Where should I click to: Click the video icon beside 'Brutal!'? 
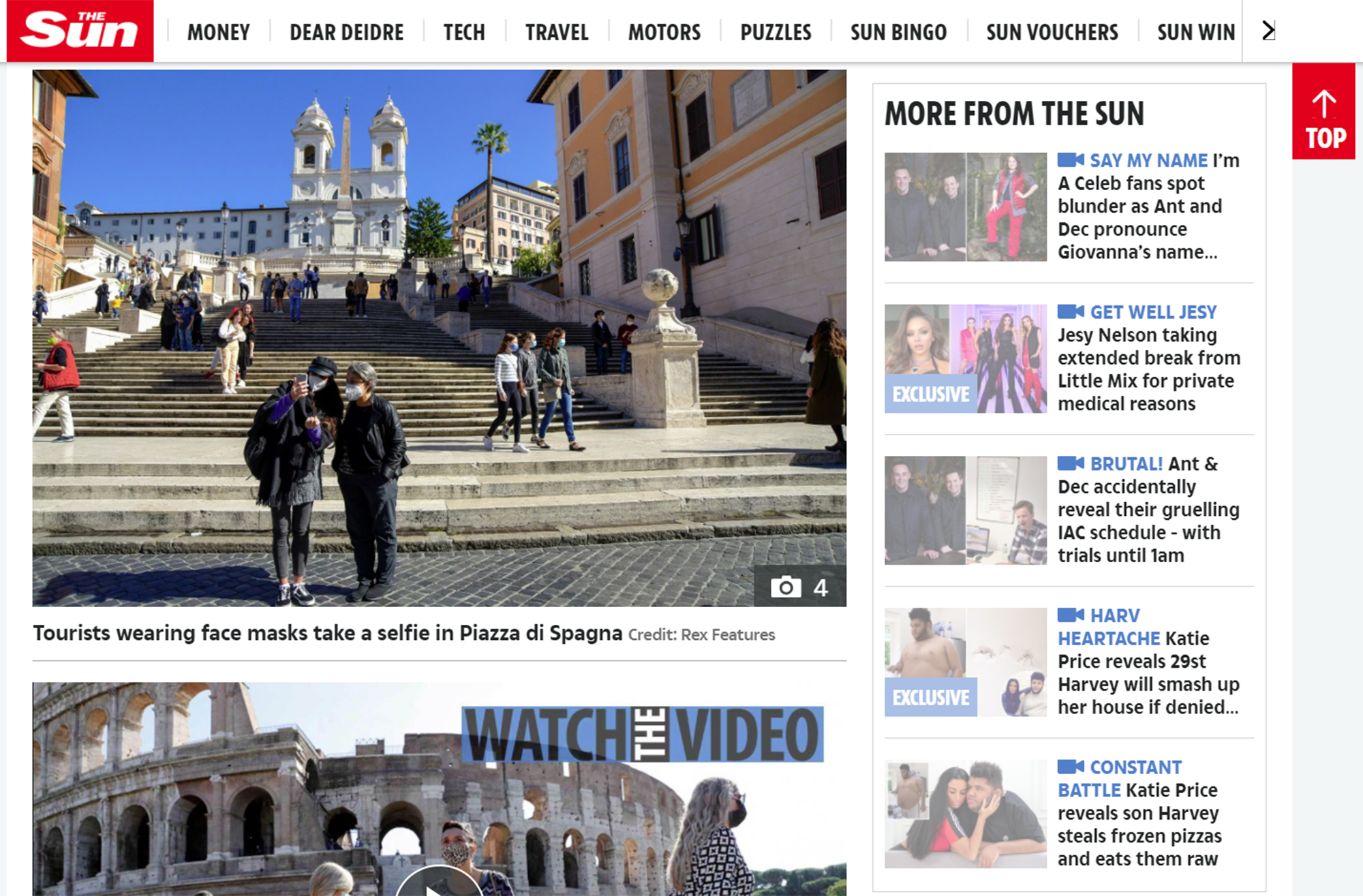[1071, 463]
